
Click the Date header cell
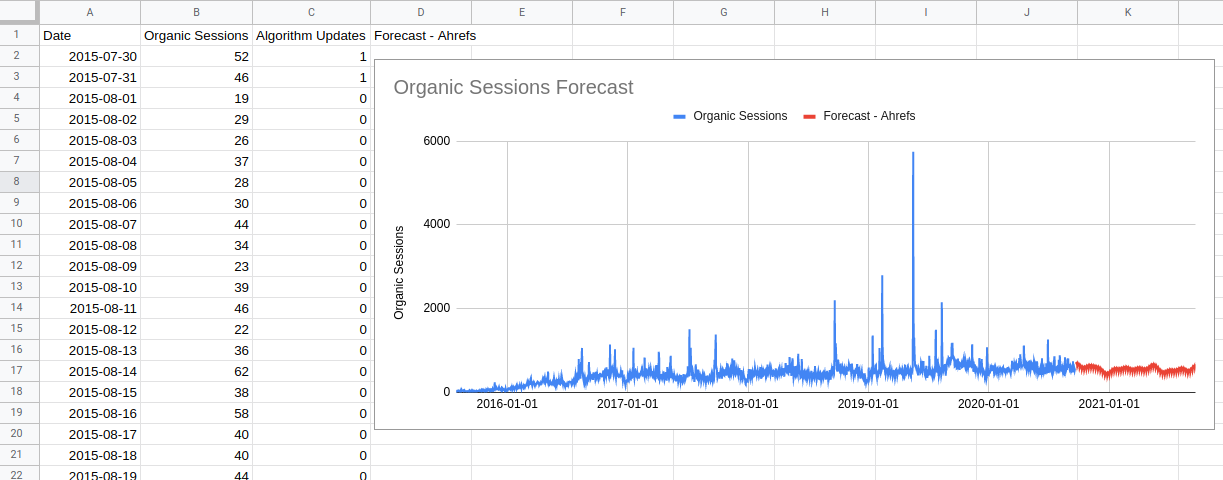tap(90, 35)
